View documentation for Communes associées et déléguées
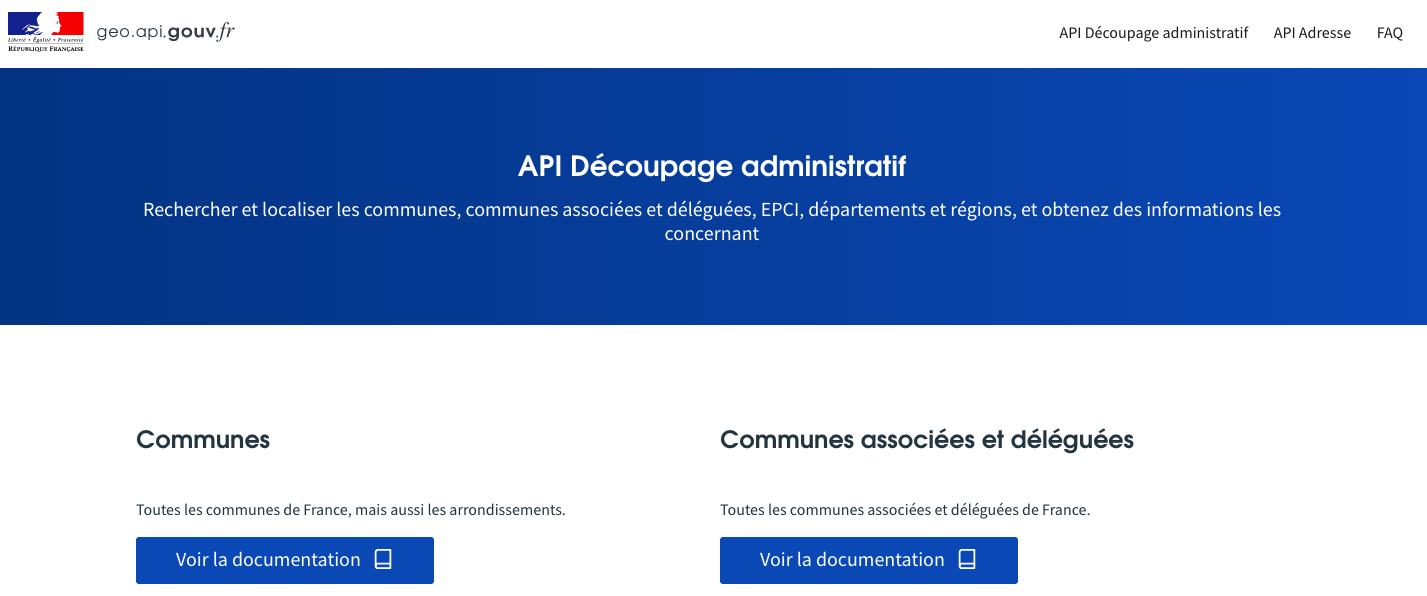This screenshot has width=1427, height=596. pos(869,560)
